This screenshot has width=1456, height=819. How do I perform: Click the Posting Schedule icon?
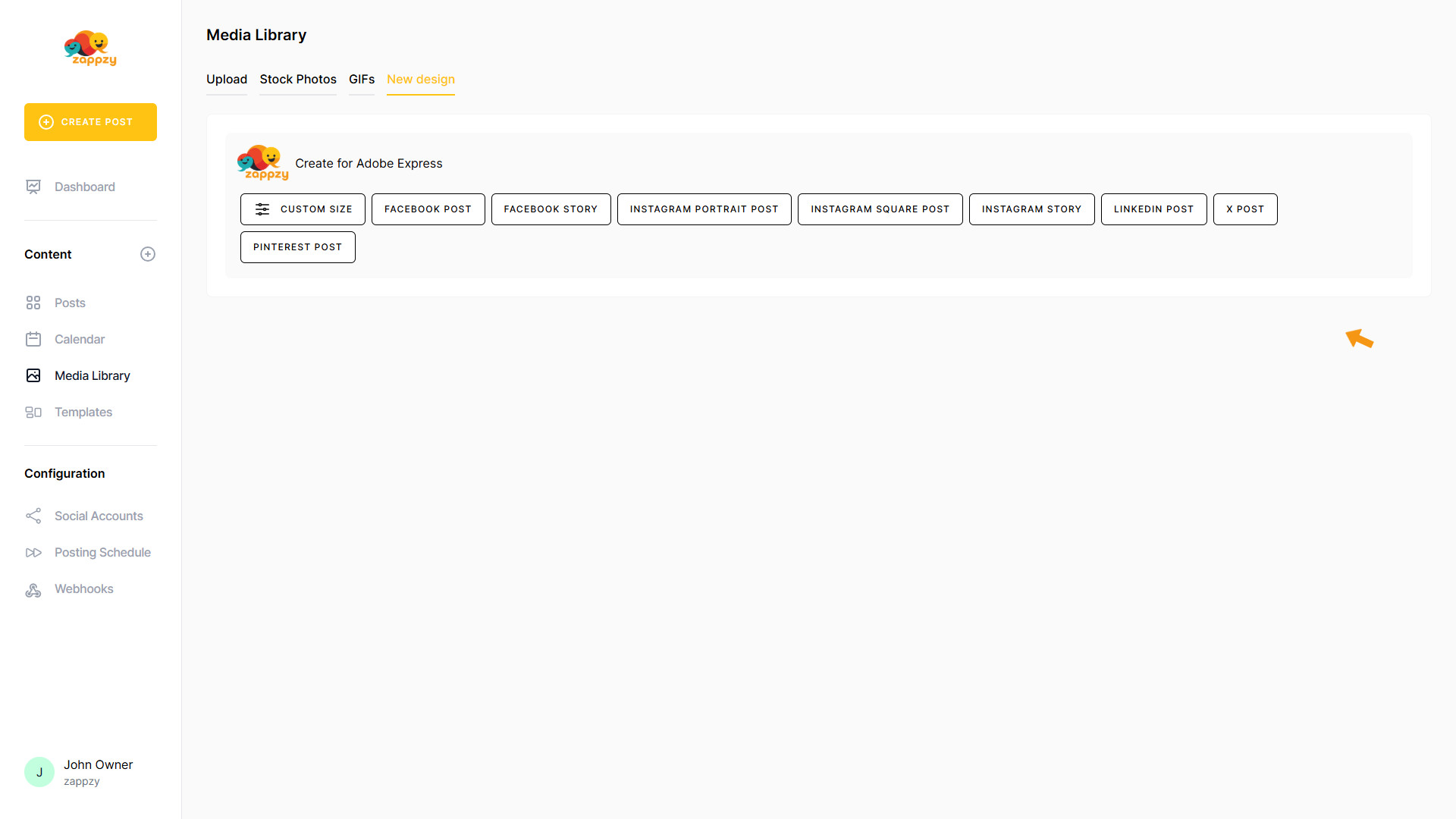33,552
